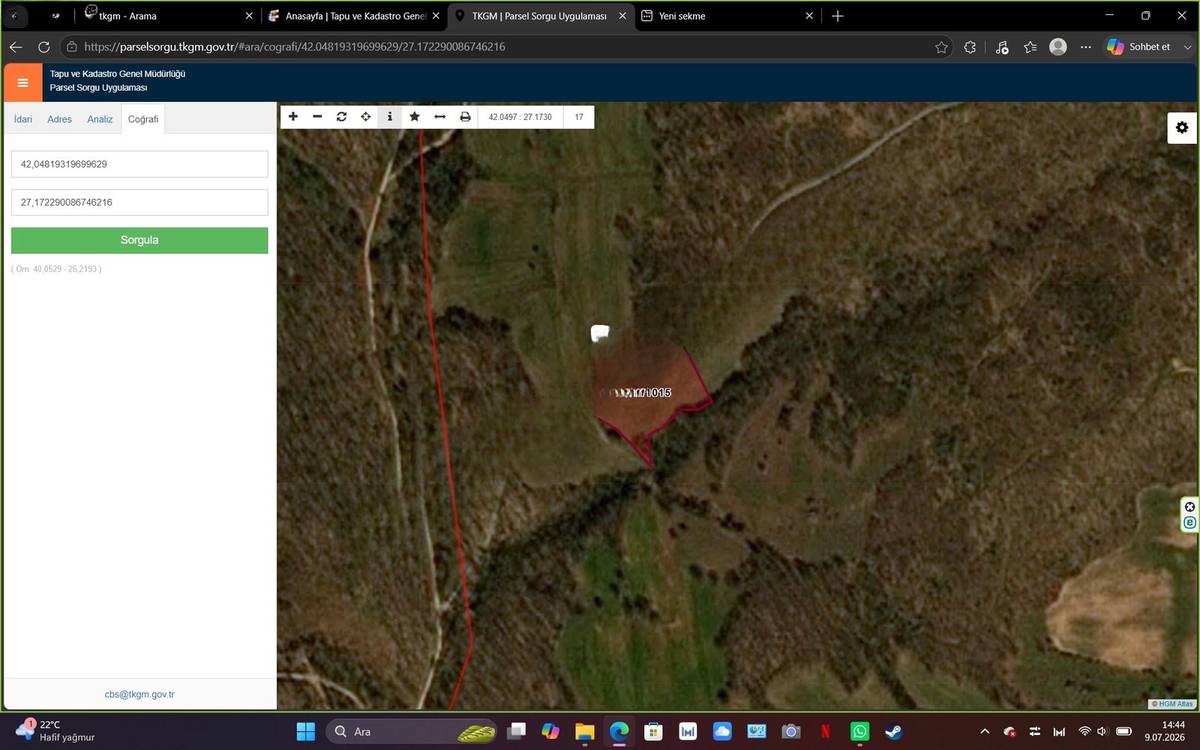Screen dimensions: 1200x750
Task: Activate the crosshair locate tool
Action: (x=366, y=117)
